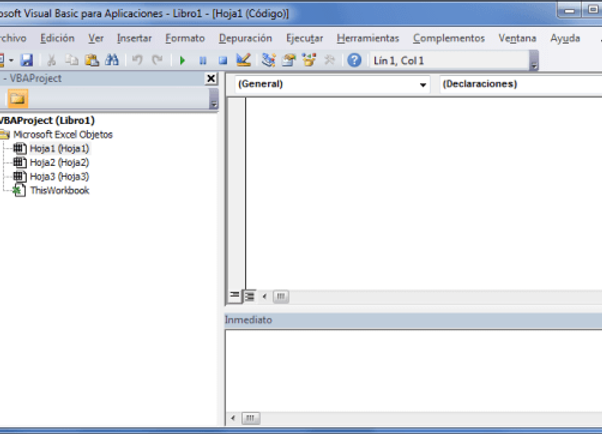Click the Undo arrow icon
Image resolution: width=602 pixels, height=434 pixels.
click(137, 60)
